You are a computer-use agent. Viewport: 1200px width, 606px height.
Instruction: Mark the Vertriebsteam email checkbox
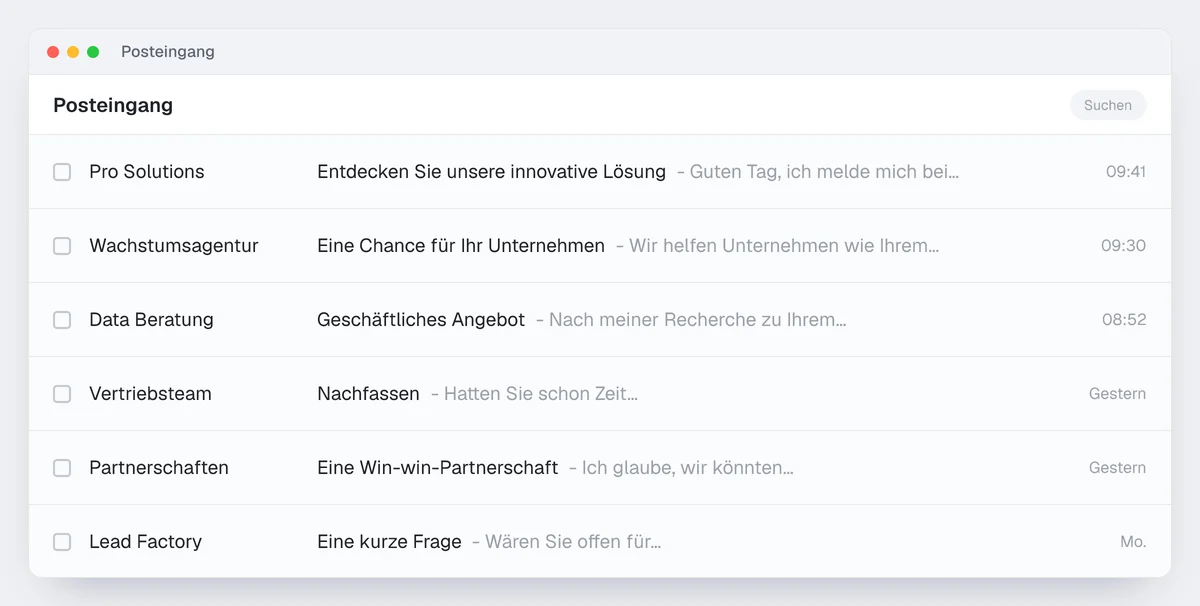pyautogui.click(x=62, y=394)
